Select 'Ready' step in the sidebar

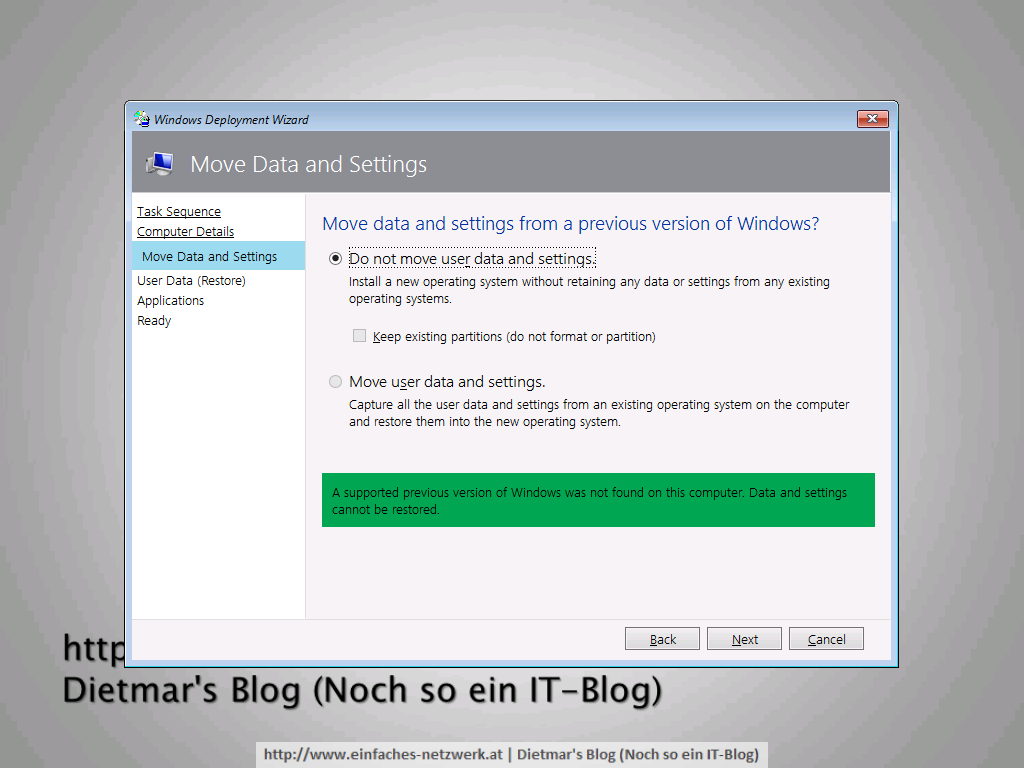[x=154, y=321]
